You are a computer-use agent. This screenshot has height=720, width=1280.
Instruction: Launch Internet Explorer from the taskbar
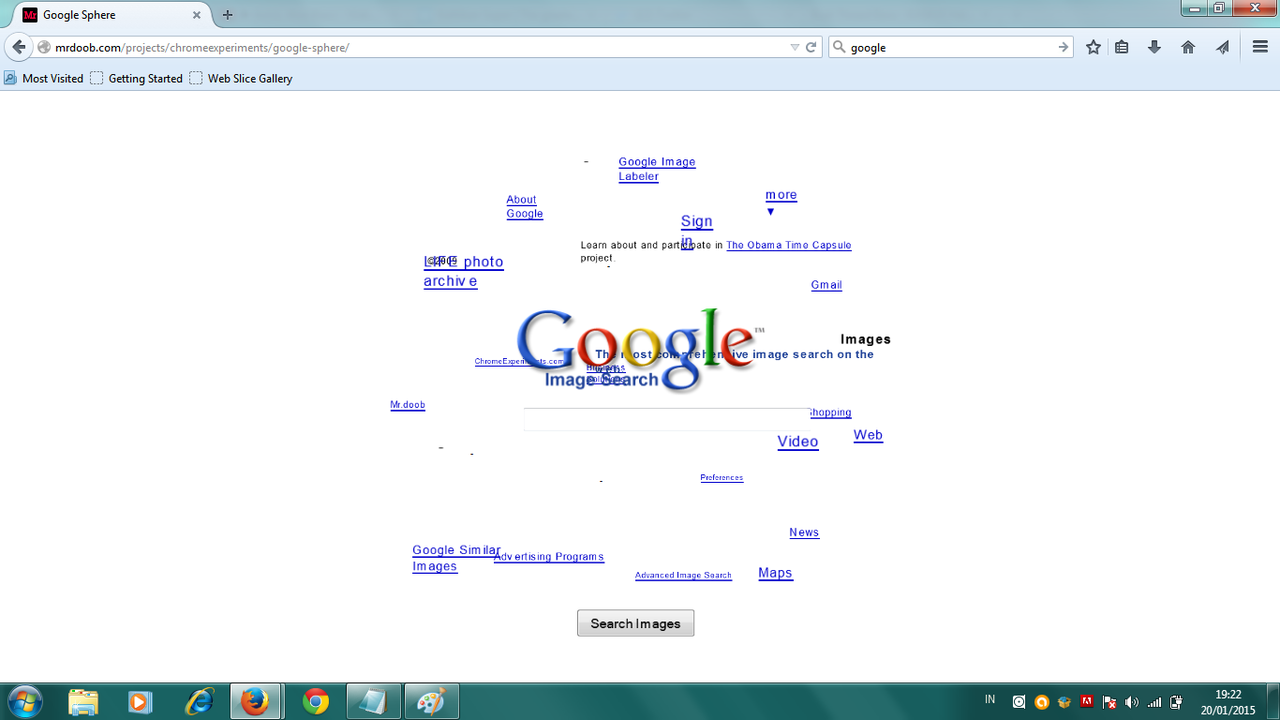(199, 702)
